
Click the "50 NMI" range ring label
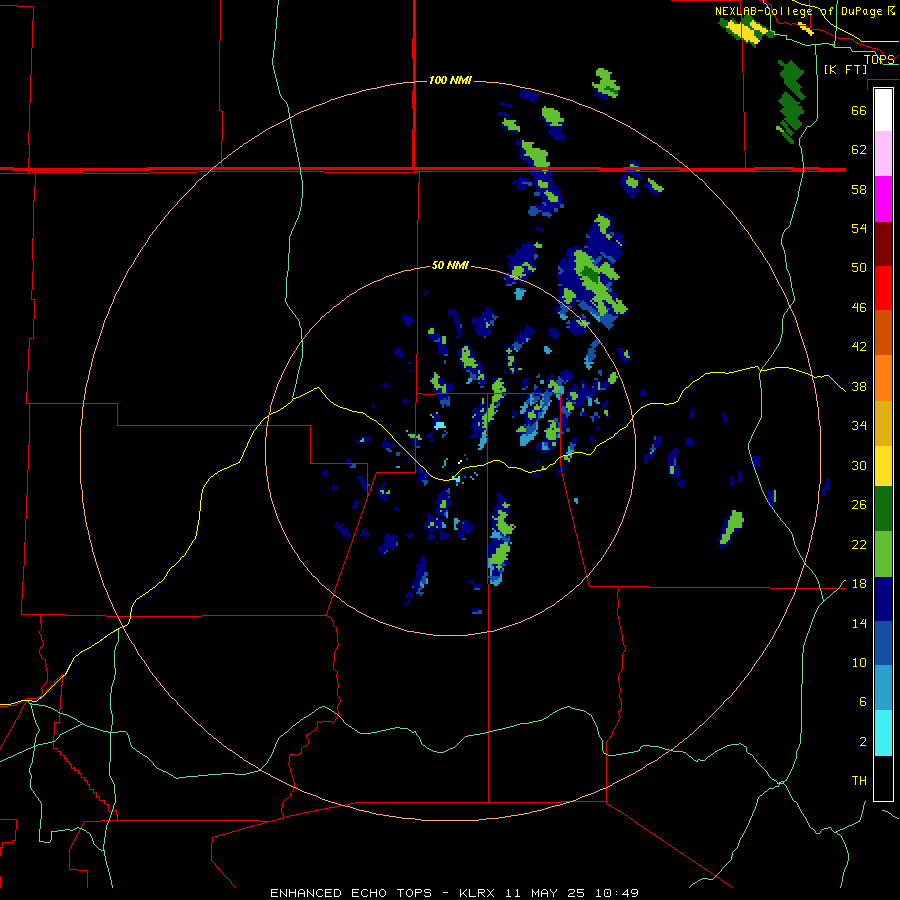(x=450, y=265)
